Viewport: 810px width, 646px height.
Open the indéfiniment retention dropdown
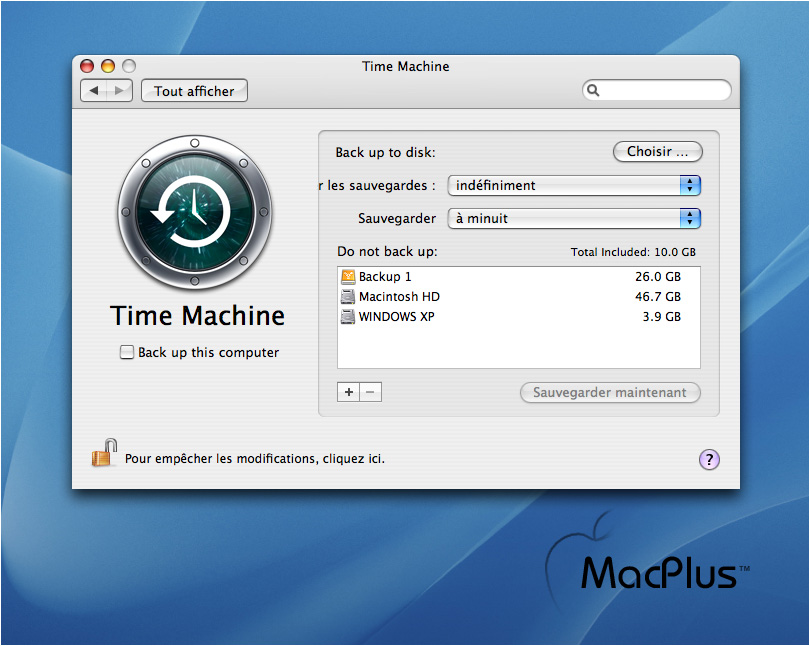(574, 185)
